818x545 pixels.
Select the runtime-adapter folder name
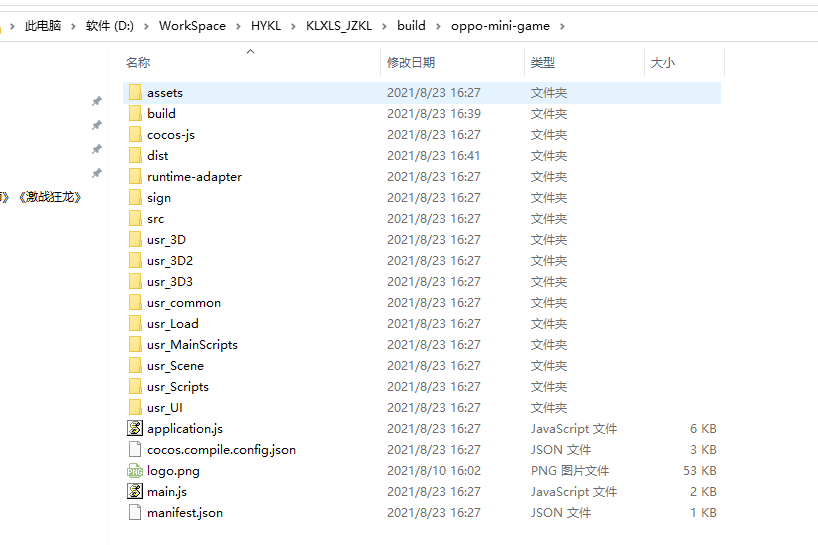[x=194, y=177]
